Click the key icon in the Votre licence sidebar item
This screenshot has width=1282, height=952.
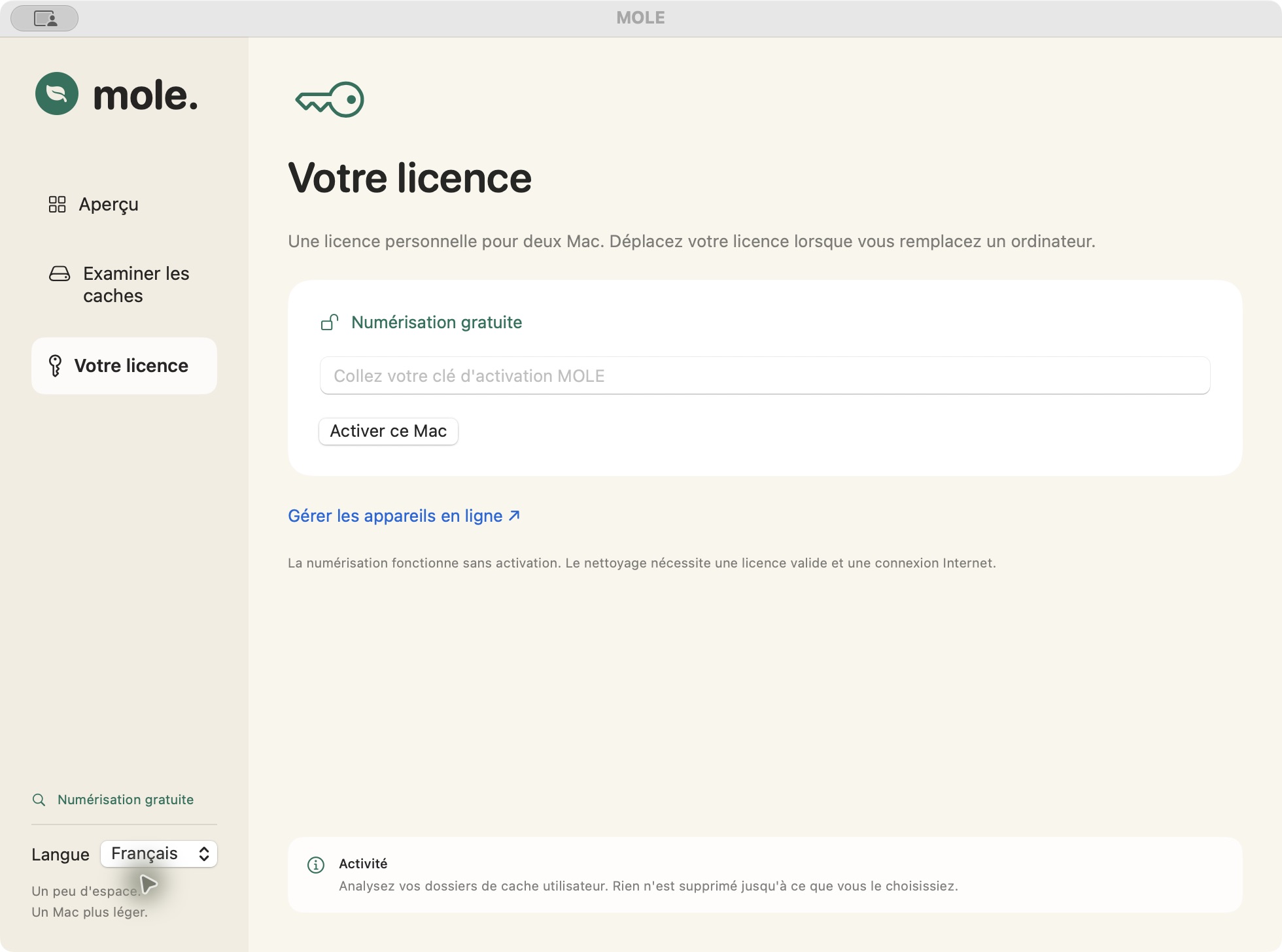(x=56, y=365)
